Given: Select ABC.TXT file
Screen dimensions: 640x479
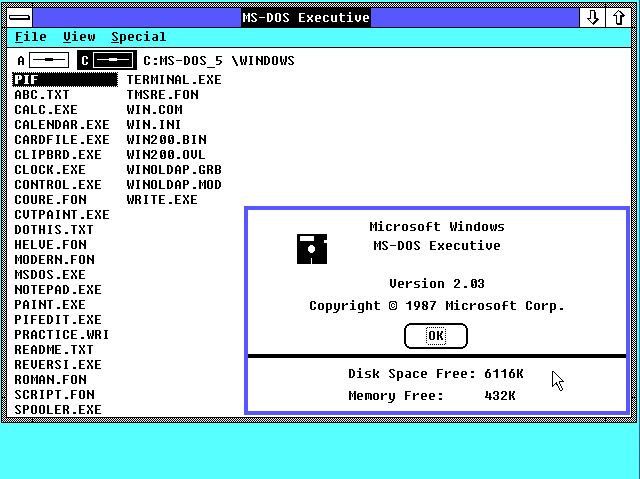Looking at the screenshot, I should (x=42, y=95).
